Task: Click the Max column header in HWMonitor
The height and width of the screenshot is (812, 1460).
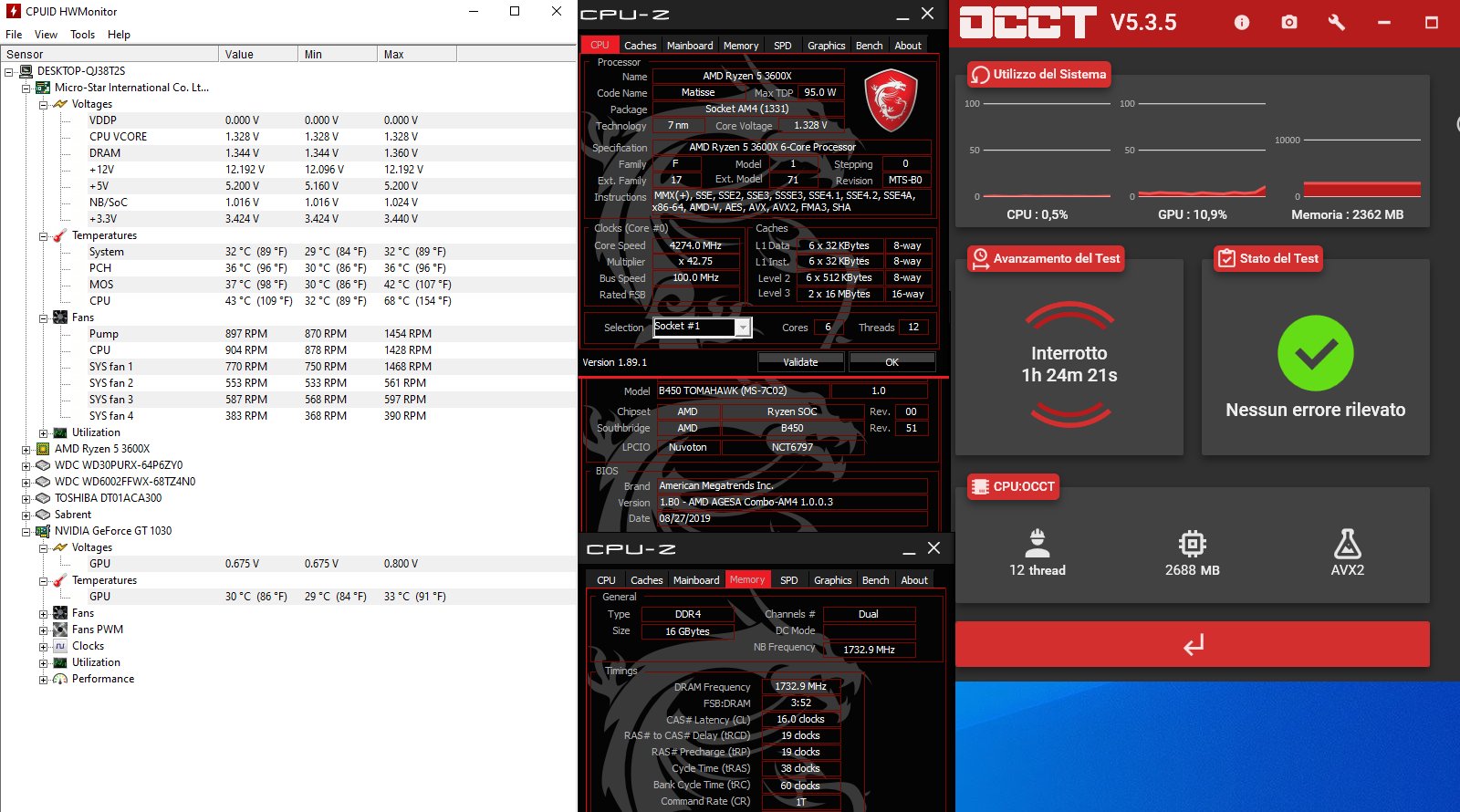Action: 416,54
